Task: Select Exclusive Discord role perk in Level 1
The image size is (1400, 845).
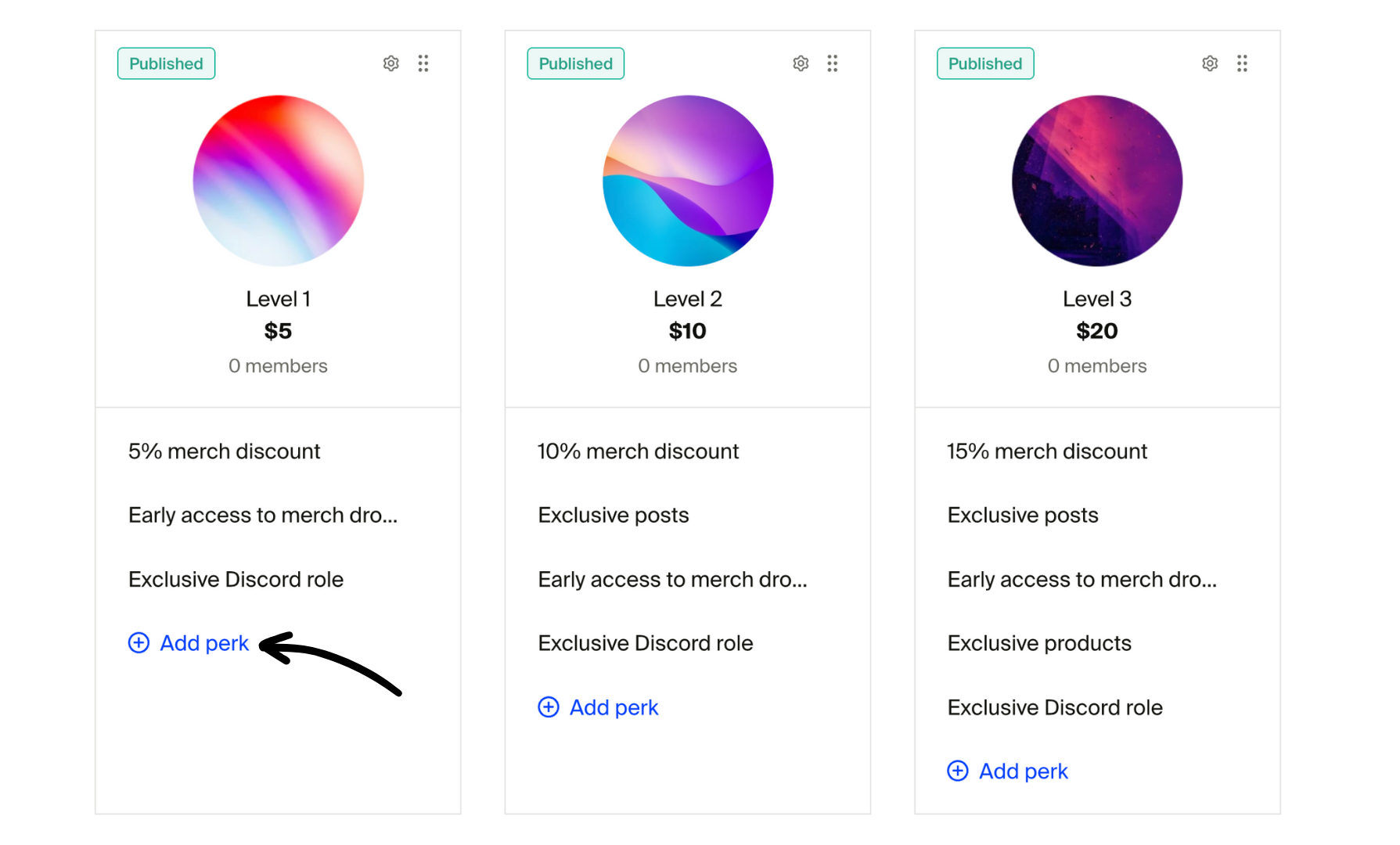Action: pos(236,579)
